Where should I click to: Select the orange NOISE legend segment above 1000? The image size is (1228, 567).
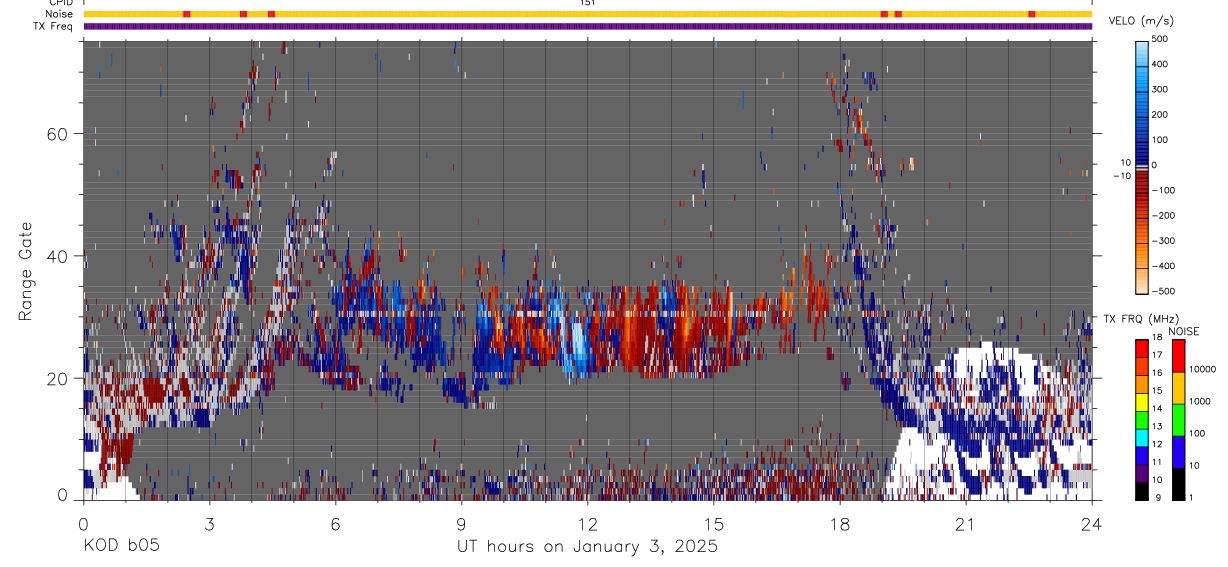pyautogui.click(x=1178, y=388)
